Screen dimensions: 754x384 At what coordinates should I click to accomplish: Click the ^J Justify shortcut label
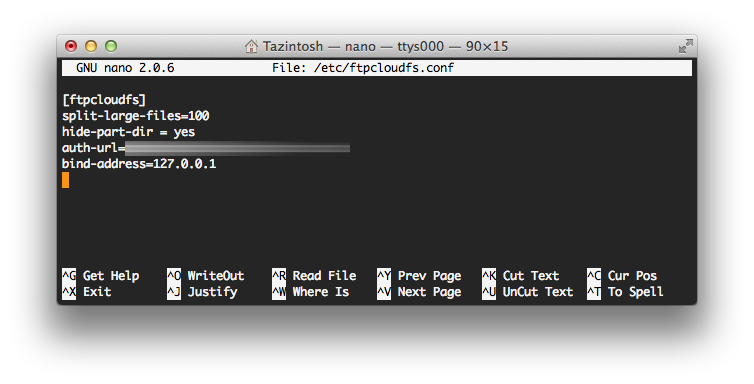202,292
